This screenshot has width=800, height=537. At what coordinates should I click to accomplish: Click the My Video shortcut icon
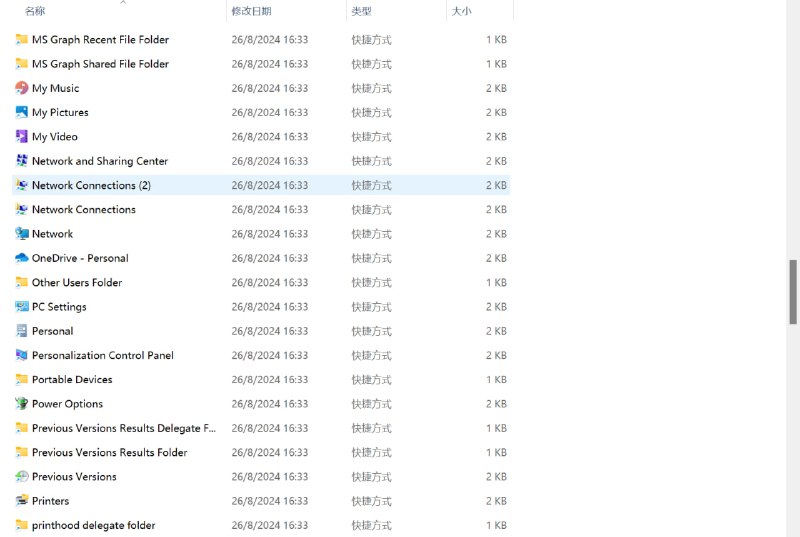click(x=22, y=137)
